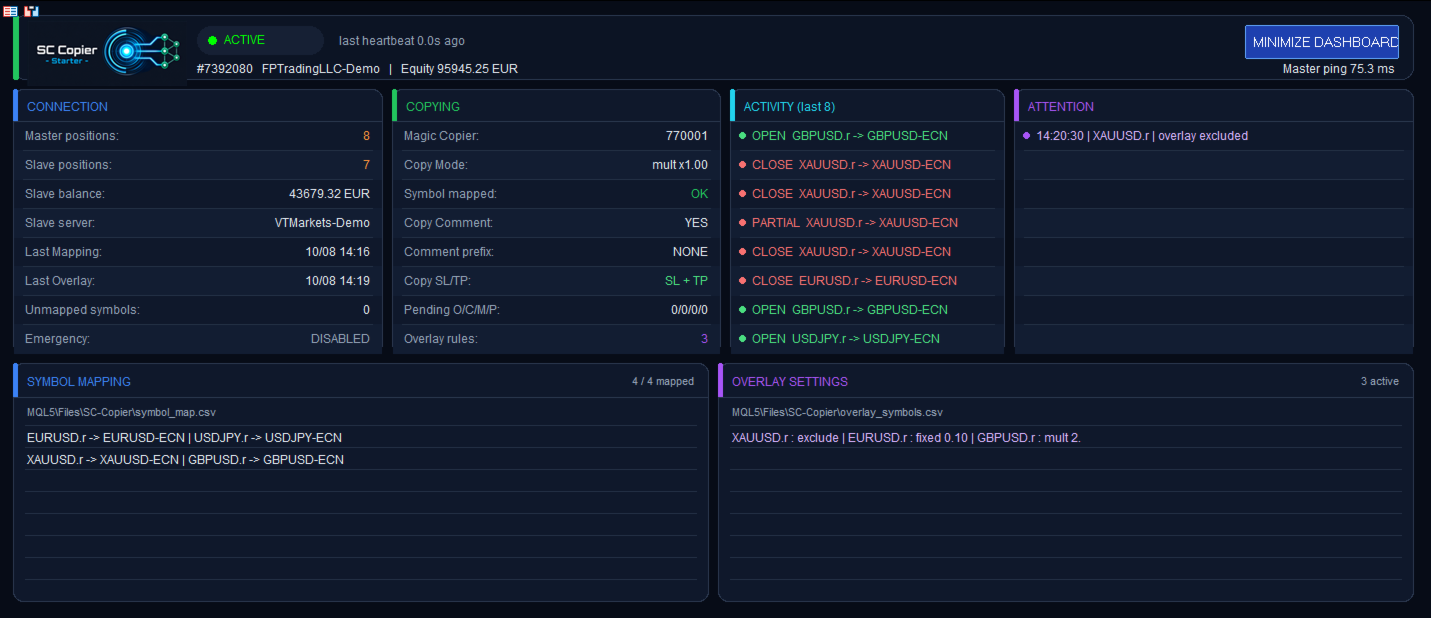Click the Slave positions value 7
Image resolution: width=1431 pixels, height=618 pixels.
pyautogui.click(x=366, y=165)
